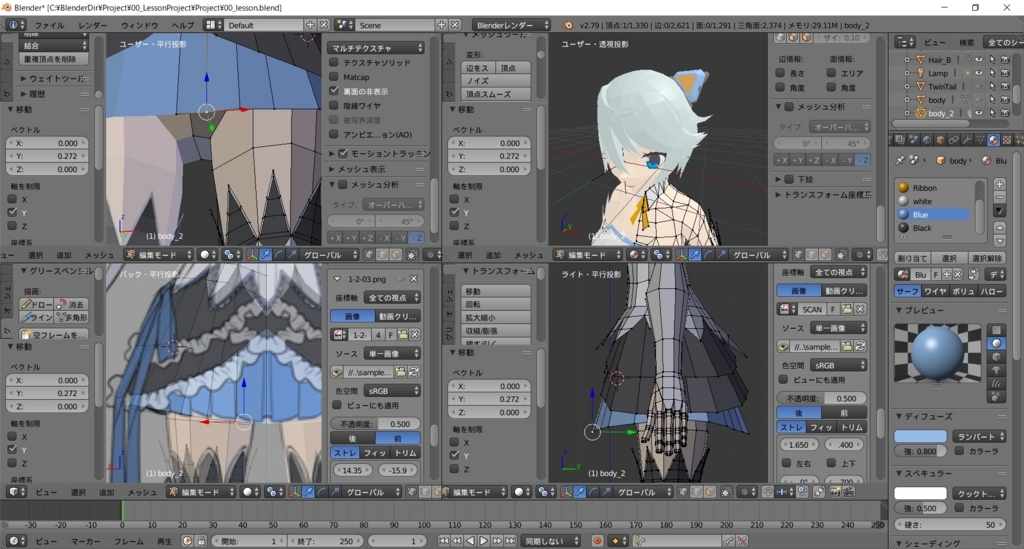Pin the properties context with pin icon
The image size is (1024, 549).
(x=900, y=160)
